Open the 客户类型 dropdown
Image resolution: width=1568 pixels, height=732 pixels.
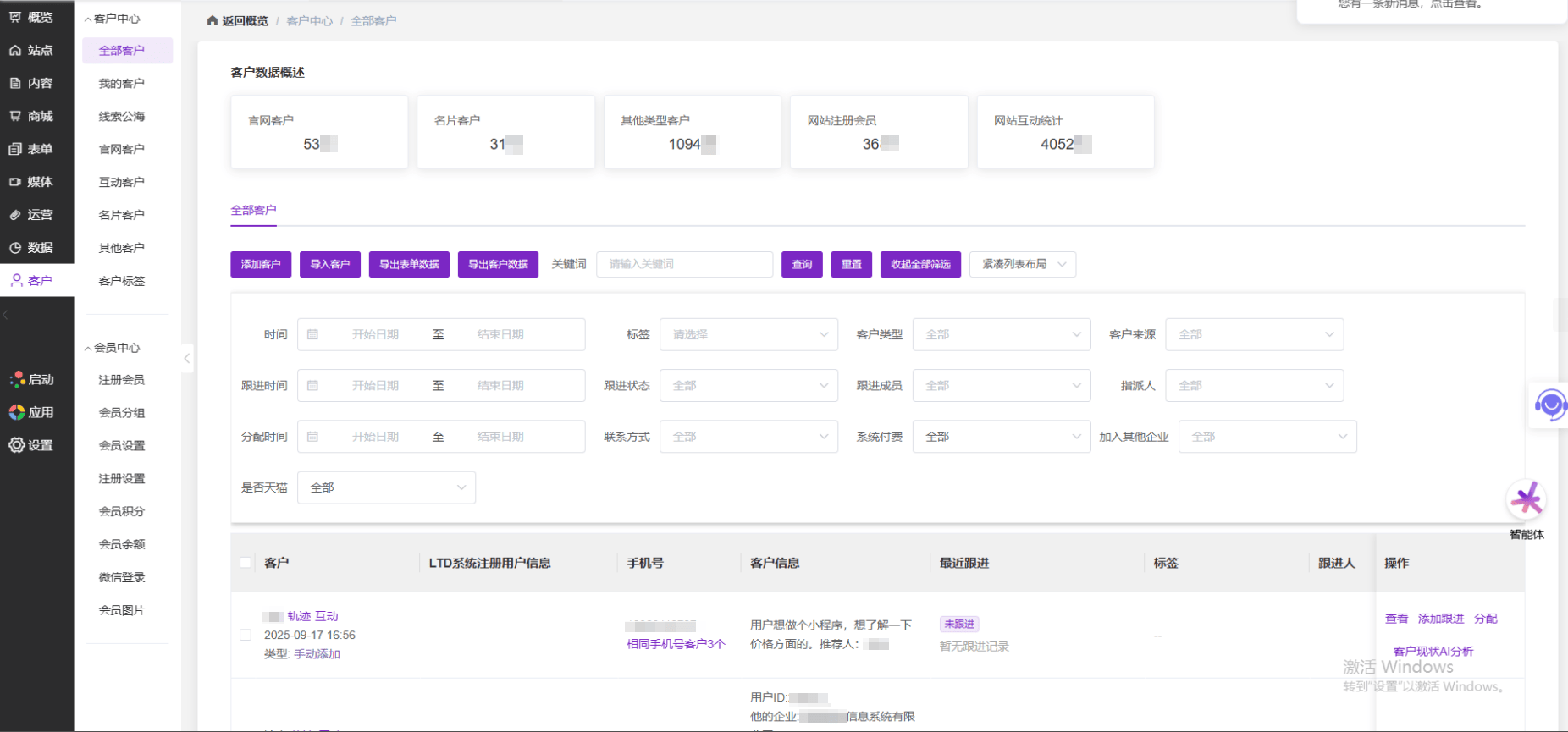coord(1002,334)
